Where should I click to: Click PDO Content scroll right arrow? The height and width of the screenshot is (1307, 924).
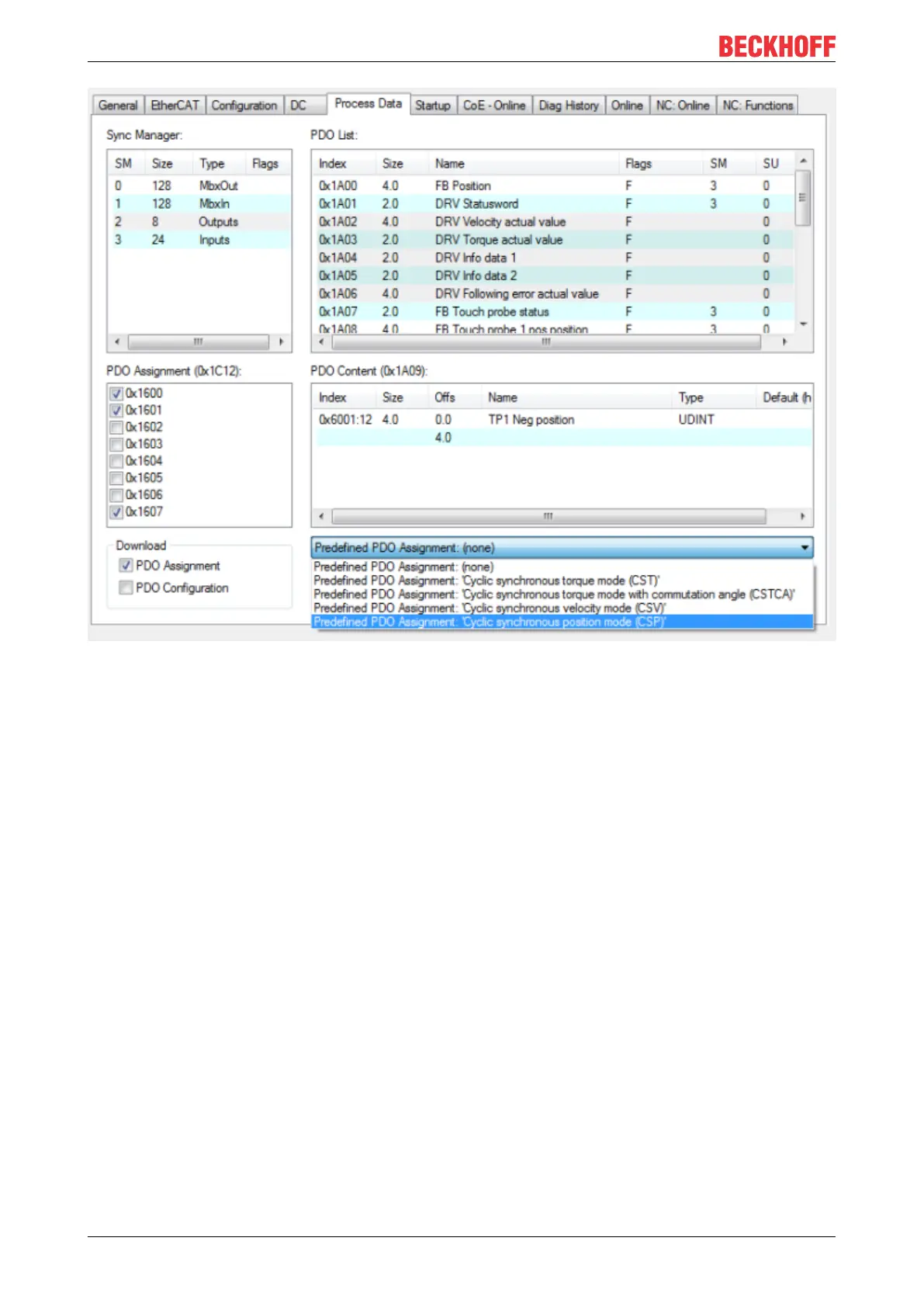802,516
